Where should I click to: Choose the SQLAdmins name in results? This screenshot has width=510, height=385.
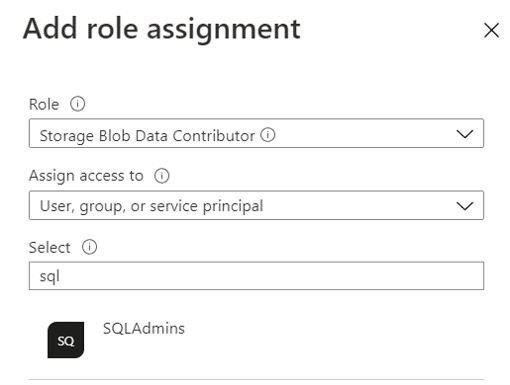pos(144,329)
